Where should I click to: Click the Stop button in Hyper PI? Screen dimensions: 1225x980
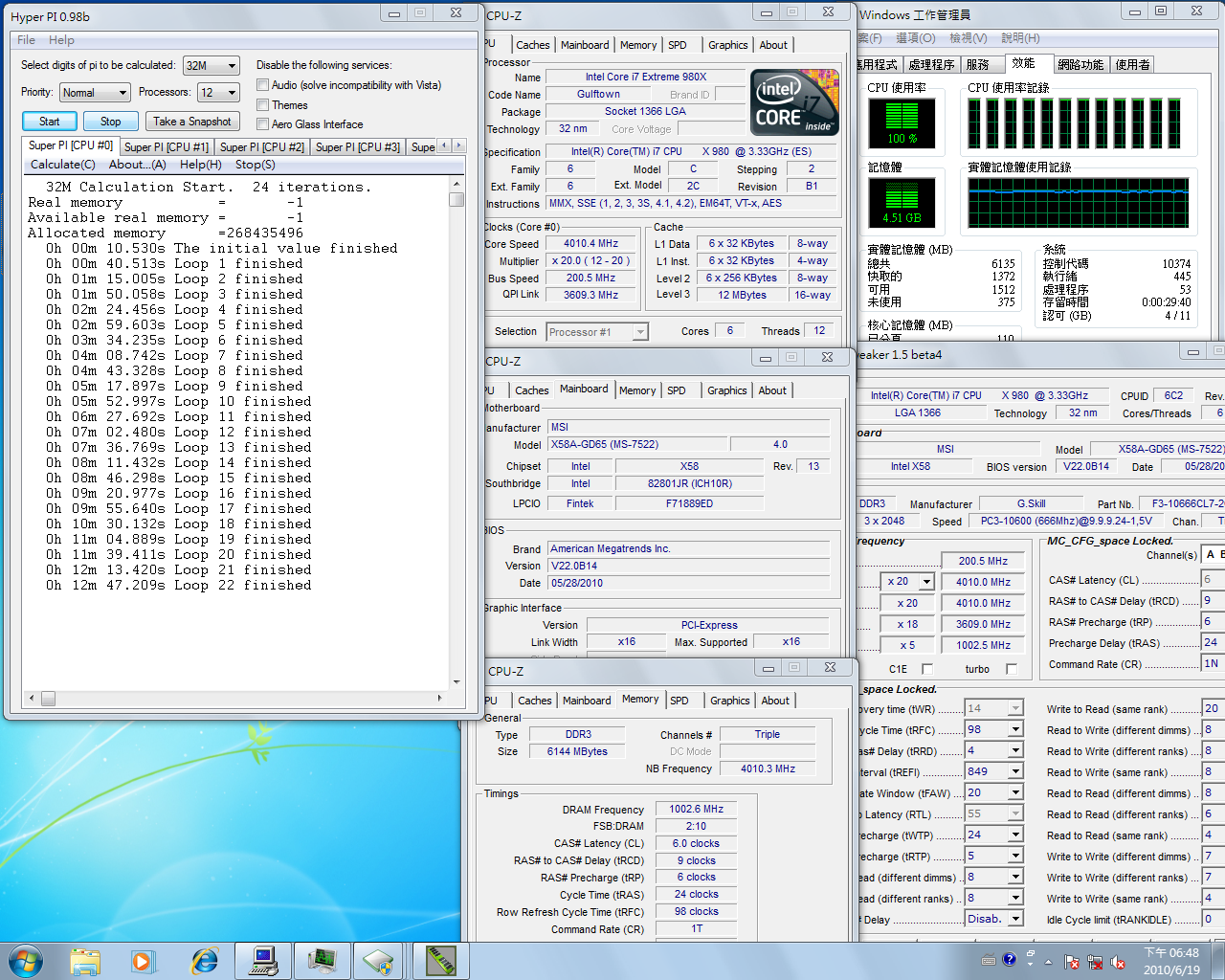point(111,122)
